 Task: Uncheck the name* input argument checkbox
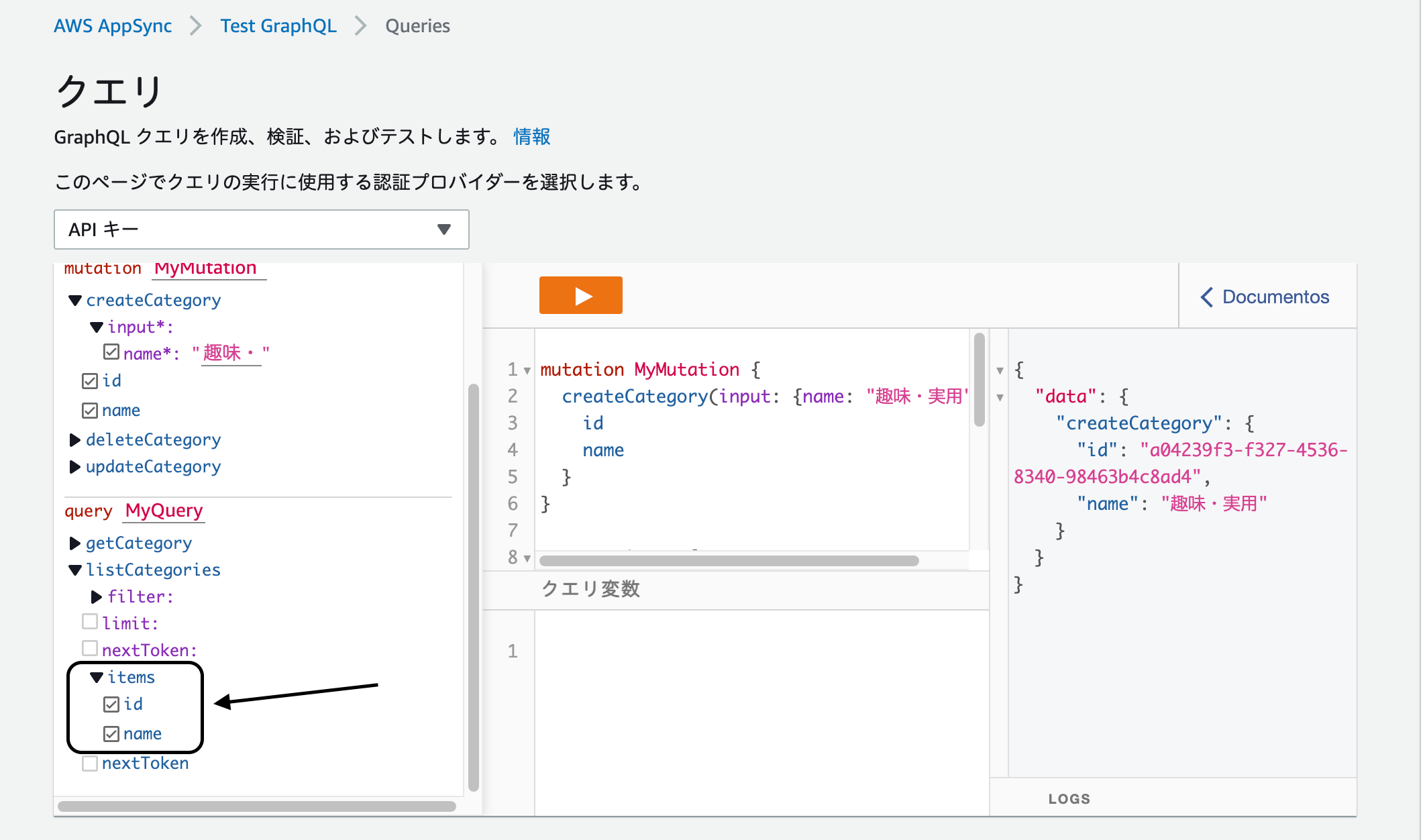(x=111, y=352)
